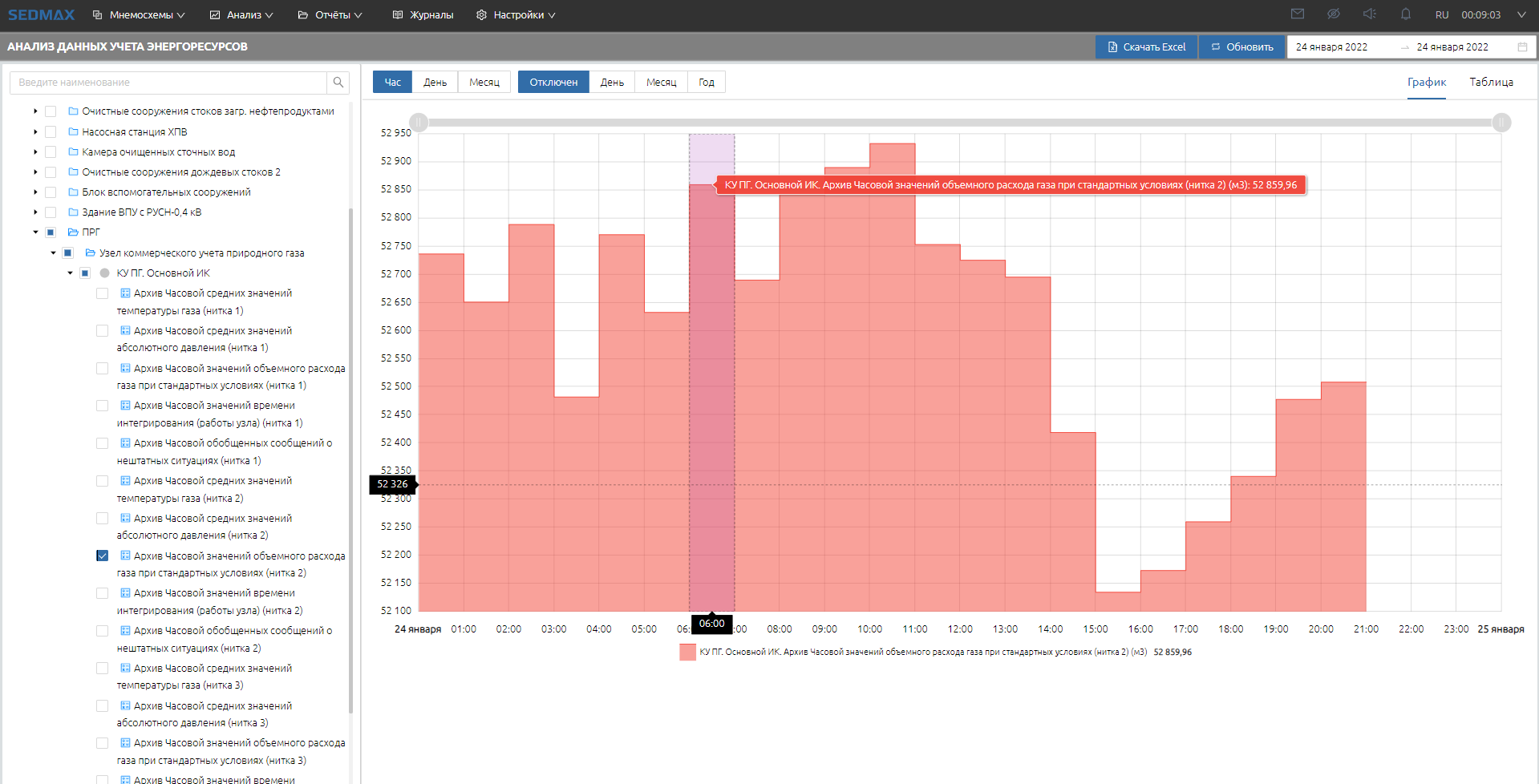Screen dimensions: 1539x784
Task: Click the left handle of chart range slider
Action: [419, 123]
